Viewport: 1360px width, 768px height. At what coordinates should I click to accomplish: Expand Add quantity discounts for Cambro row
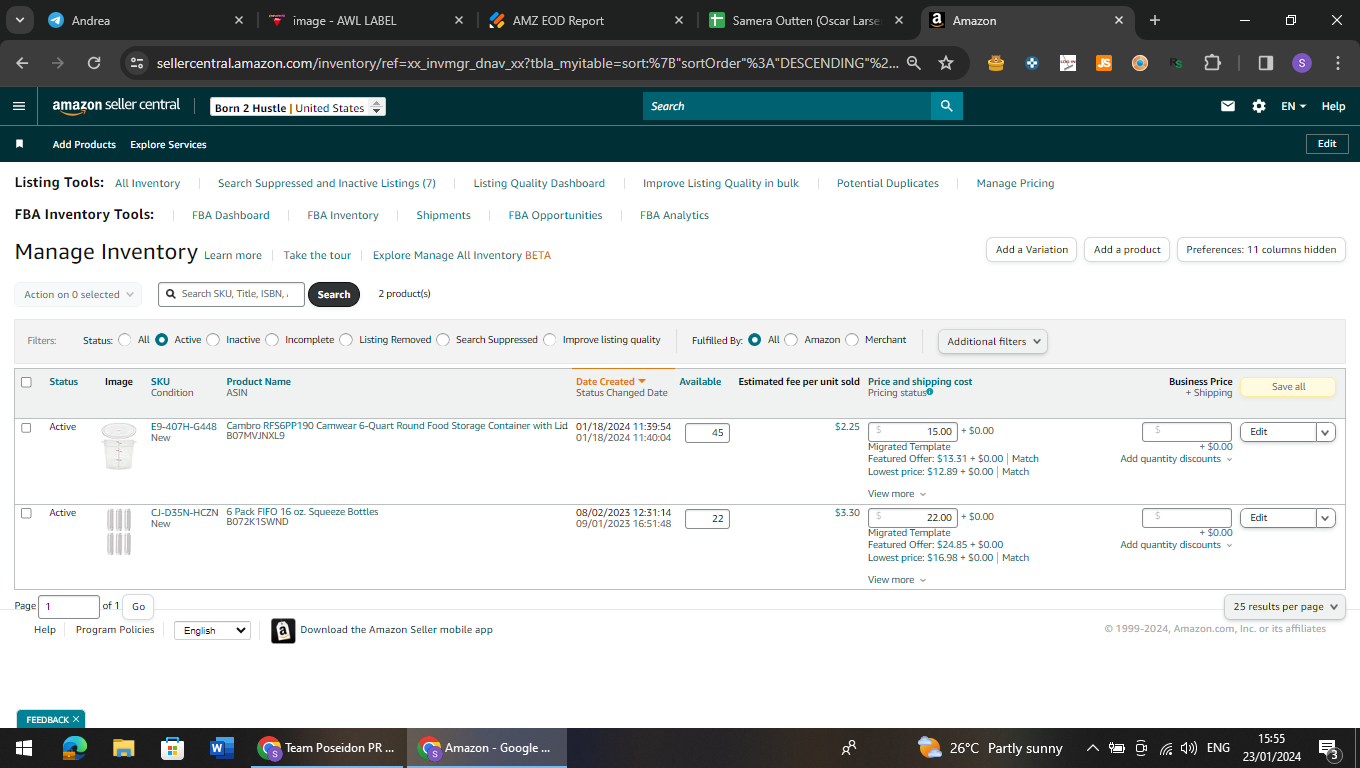pos(1176,459)
